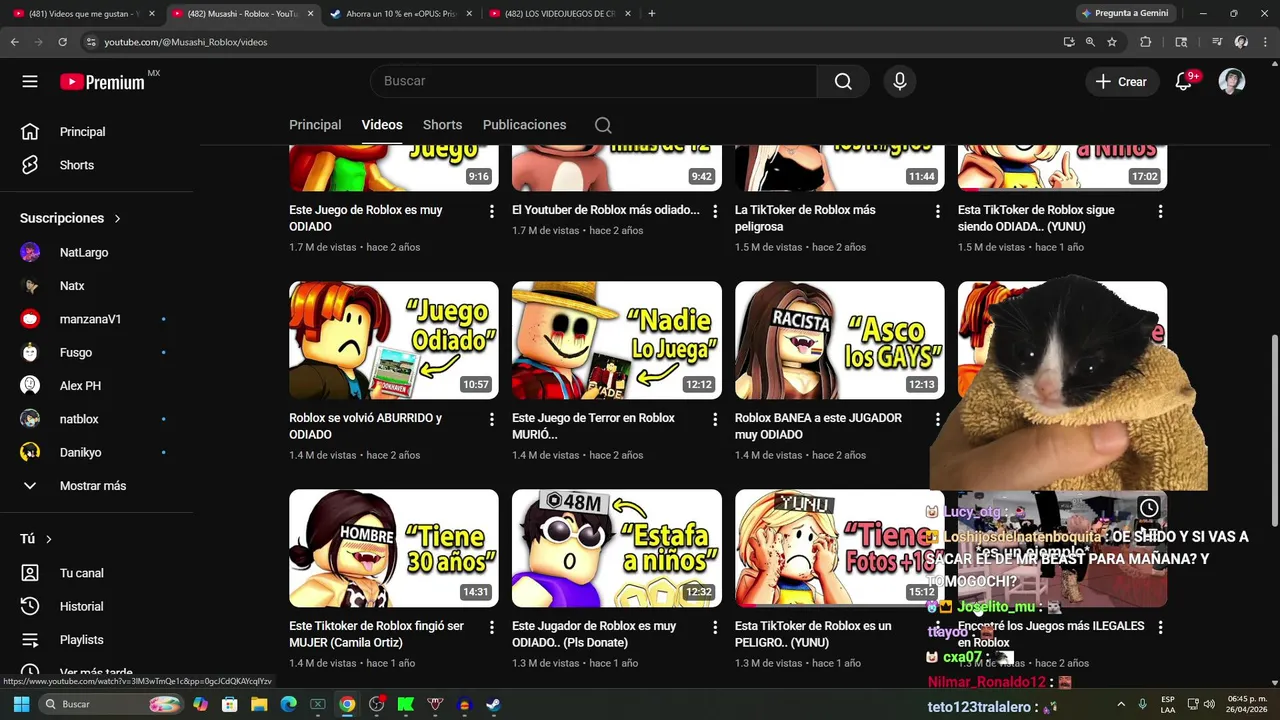Install app icon in address bar
This screenshot has width=1280, height=720.
pos(1069,42)
